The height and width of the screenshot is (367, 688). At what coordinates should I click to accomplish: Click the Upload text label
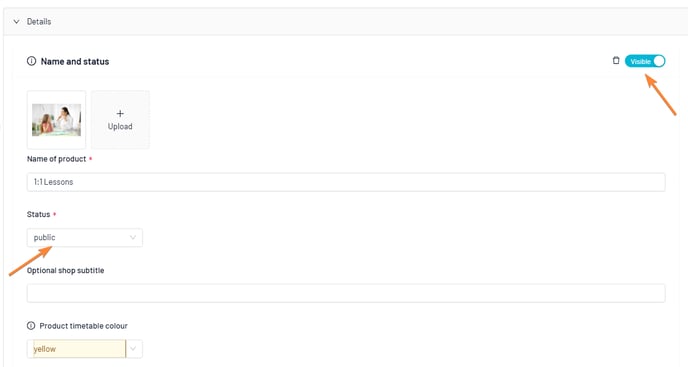point(120,126)
